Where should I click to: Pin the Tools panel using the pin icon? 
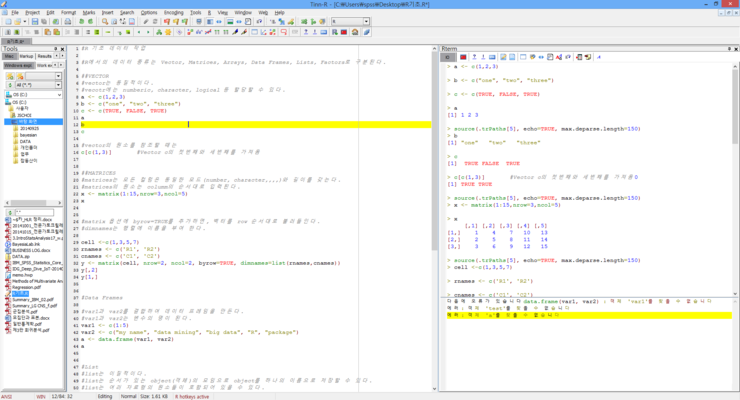(55, 48)
